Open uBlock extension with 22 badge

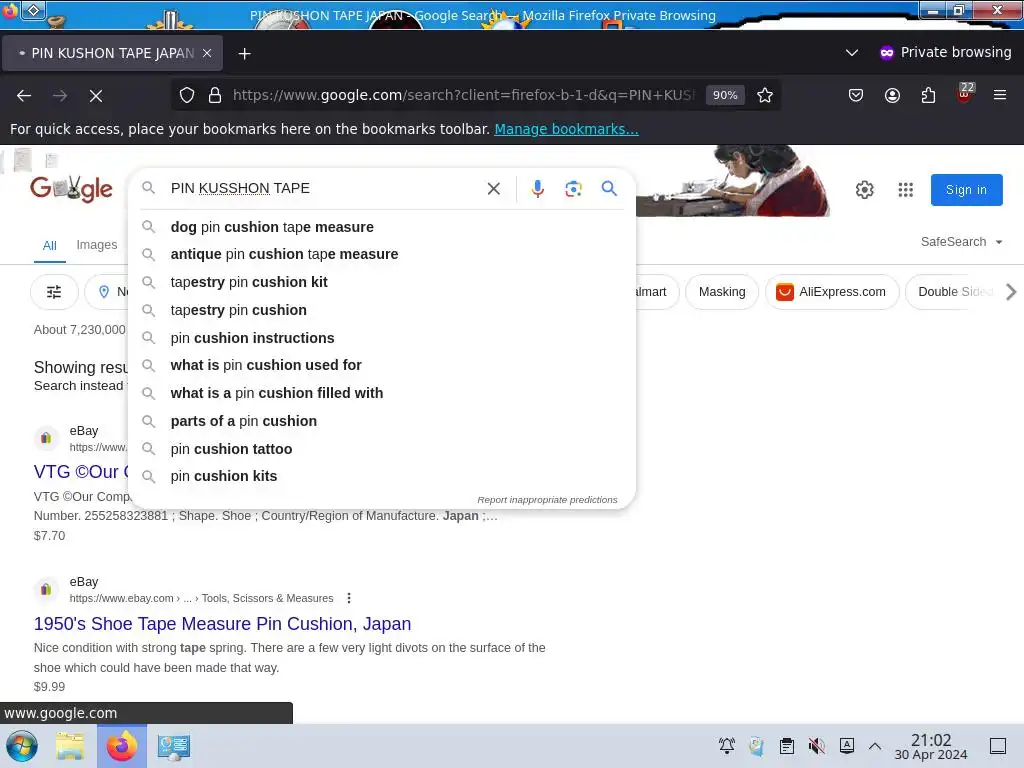[x=965, y=93]
